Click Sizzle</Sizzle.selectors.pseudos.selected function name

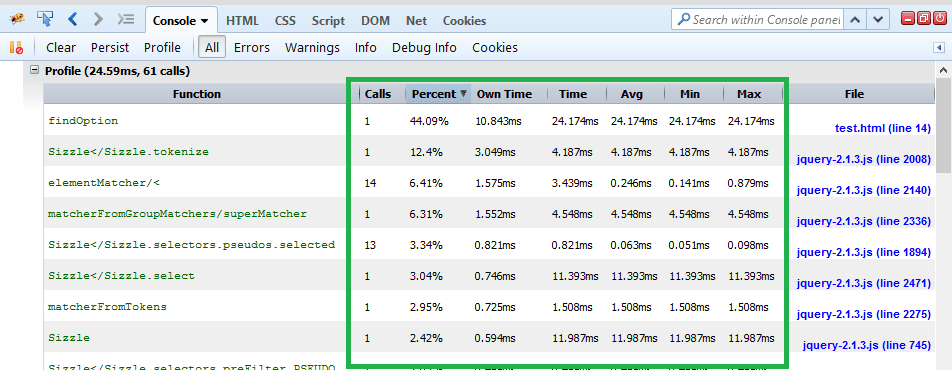191,245
